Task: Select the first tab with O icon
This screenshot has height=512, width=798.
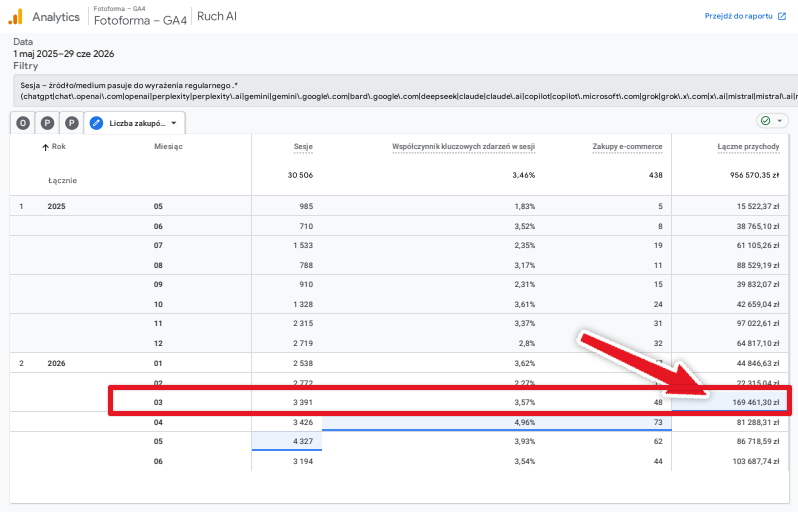Action: [x=23, y=123]
